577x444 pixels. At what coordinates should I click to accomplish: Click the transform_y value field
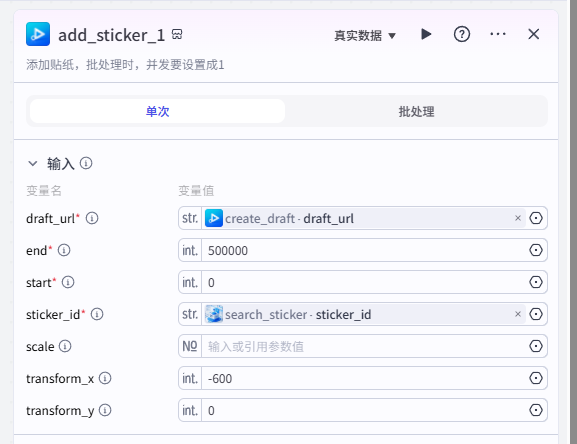[x=364, y=411]
